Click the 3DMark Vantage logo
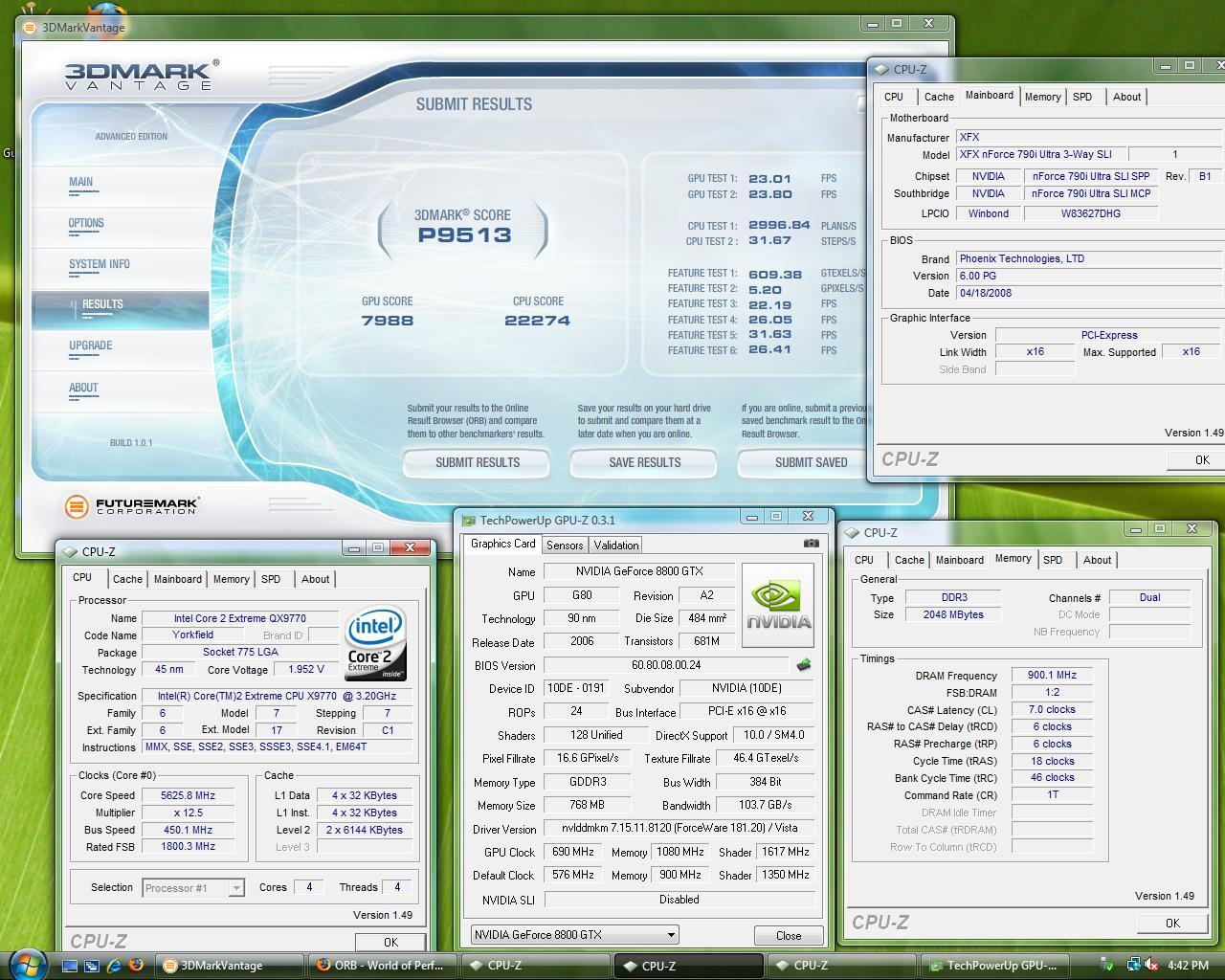Viewport: 1225px width, 980px height. coord(141,76)
